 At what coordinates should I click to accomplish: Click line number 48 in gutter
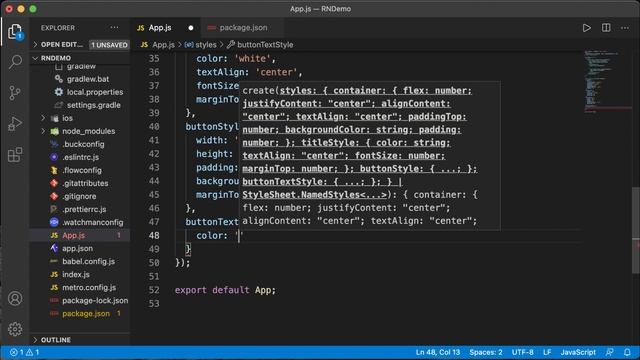click(154, 236)
